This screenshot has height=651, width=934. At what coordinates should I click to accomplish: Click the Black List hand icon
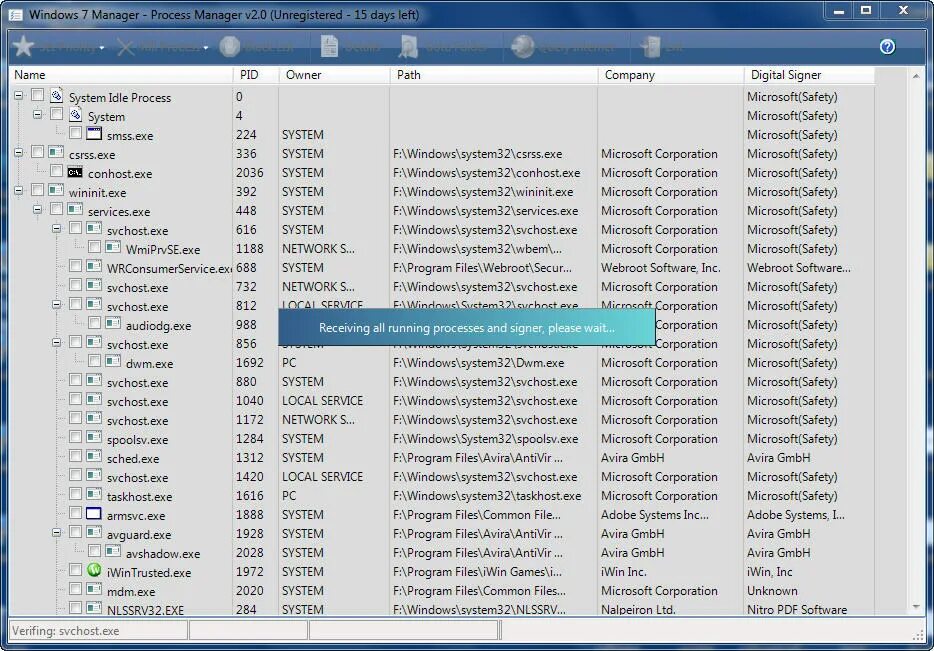[x=229, y=46]
